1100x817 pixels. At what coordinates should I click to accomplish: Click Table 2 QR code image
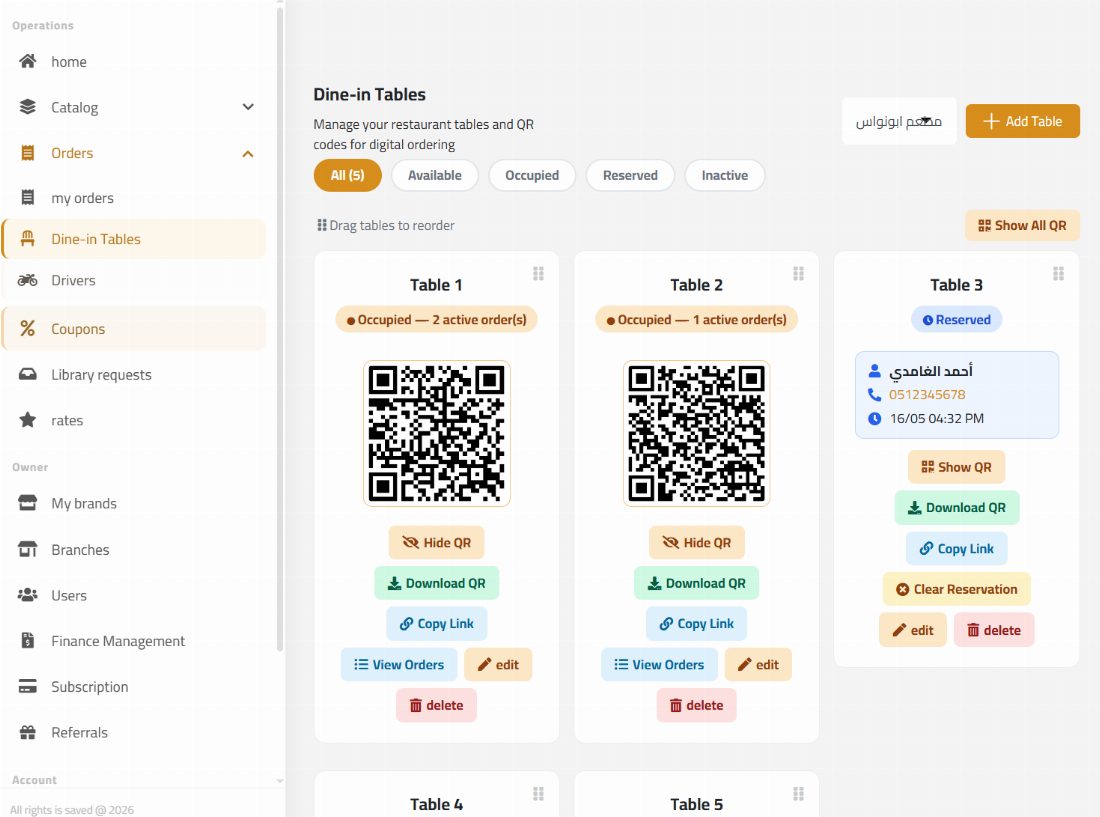point(697,433)
